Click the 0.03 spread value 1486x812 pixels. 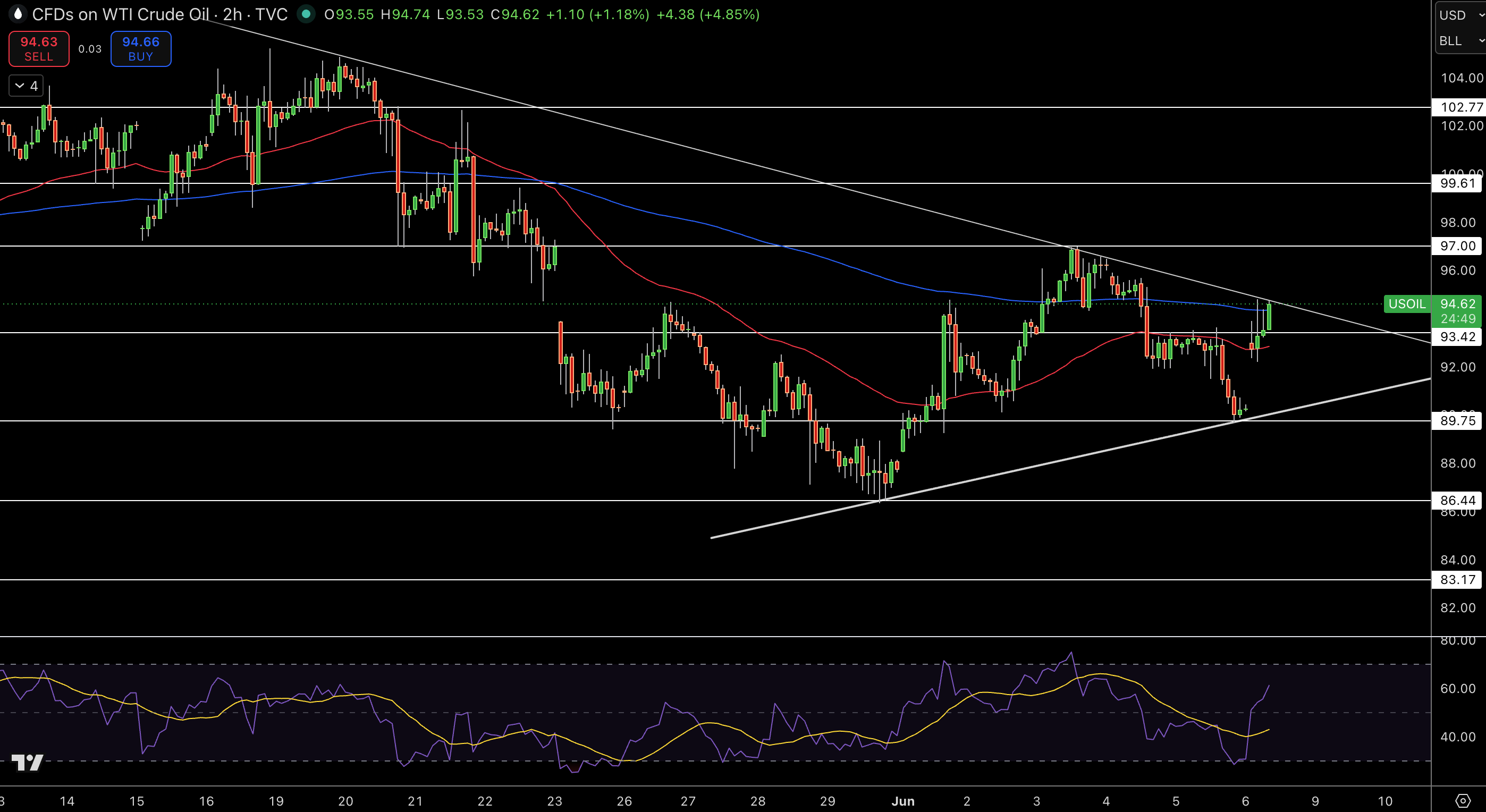click(90, 49)
